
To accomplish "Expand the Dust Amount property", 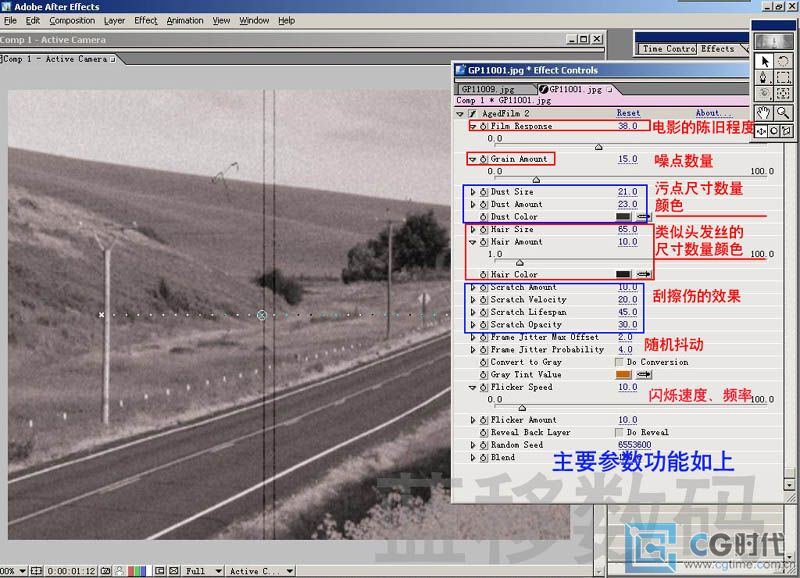I will [473, 205].
